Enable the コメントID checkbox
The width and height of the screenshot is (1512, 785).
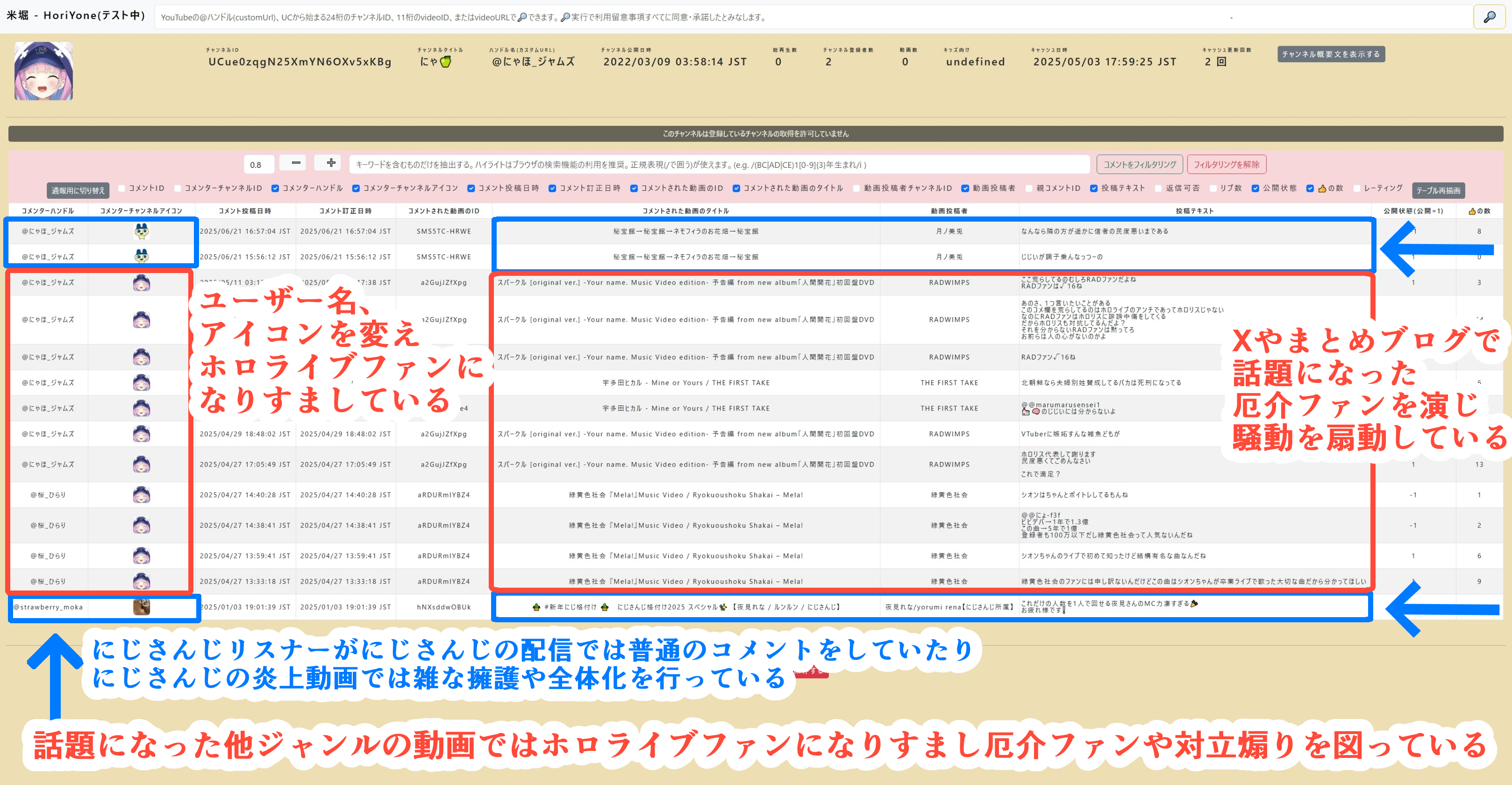[x=122, y=188]
